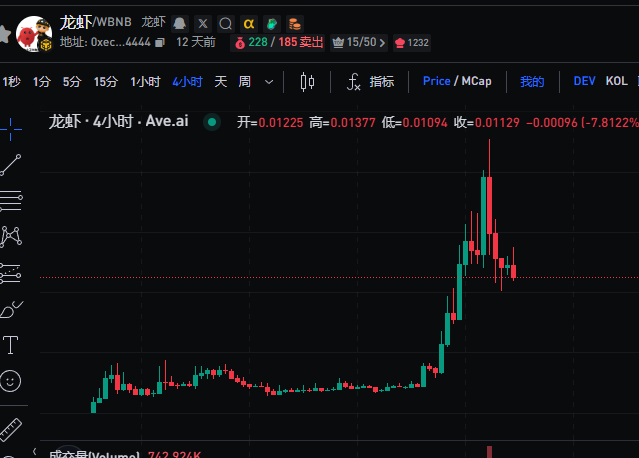Screen dimensions: 639x458
Task: Click the 成交量(Volume) indicator label
Action: (94, 454)
